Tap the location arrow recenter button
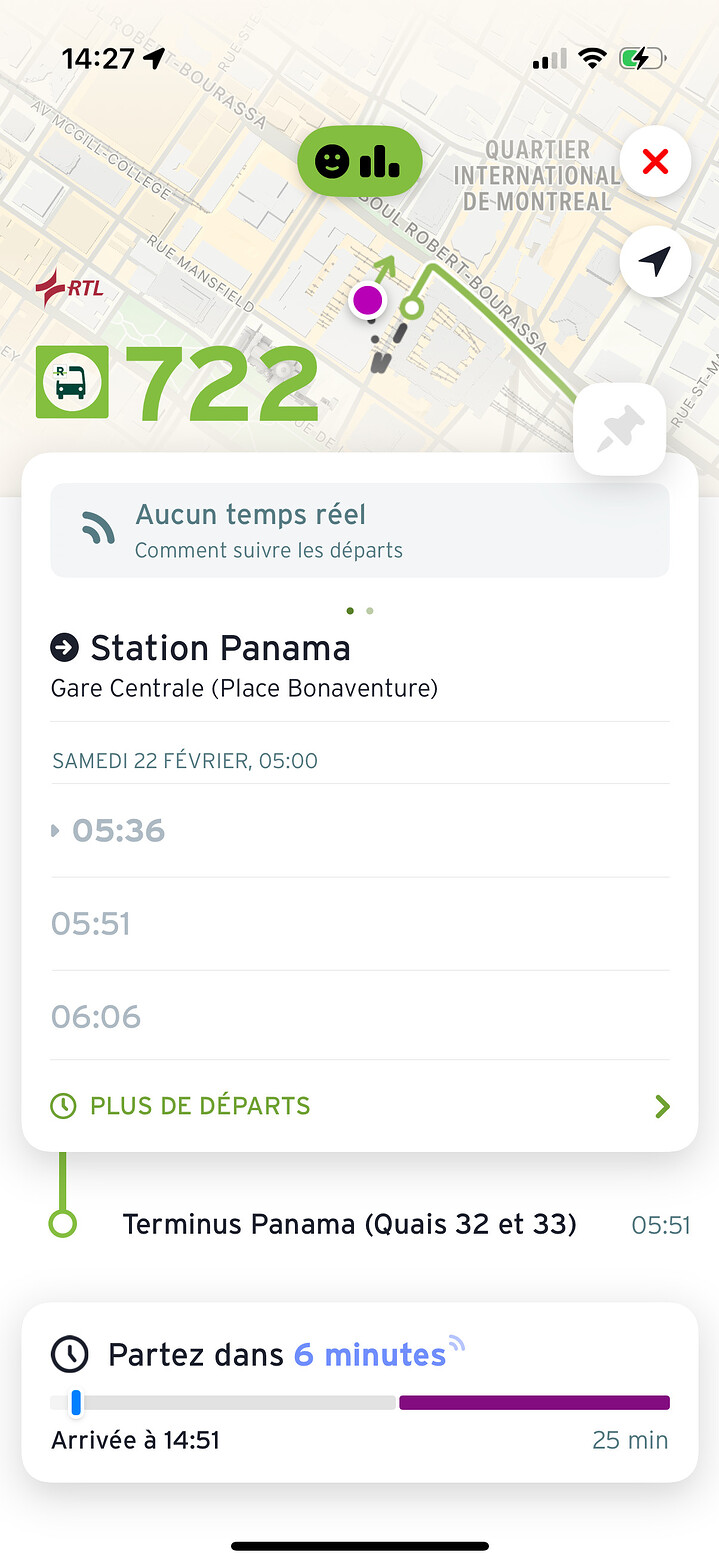719x1565 pixels. pyautogui.click(x=655, y=262)
